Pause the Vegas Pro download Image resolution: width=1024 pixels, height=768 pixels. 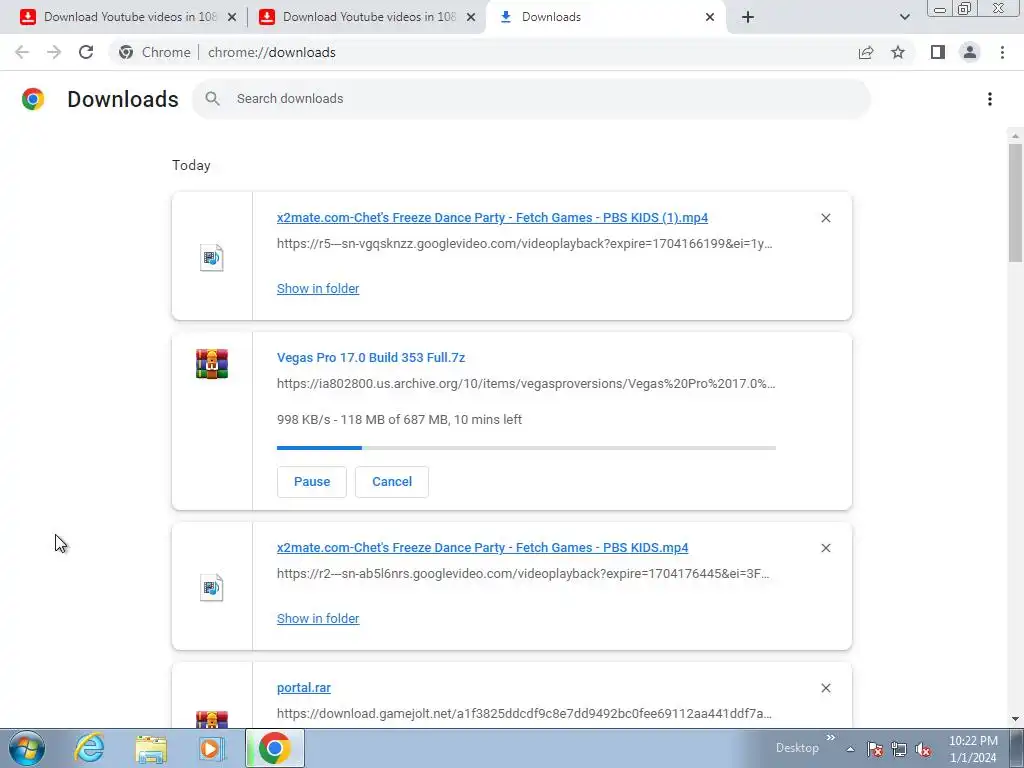click(x=312, y=482)
